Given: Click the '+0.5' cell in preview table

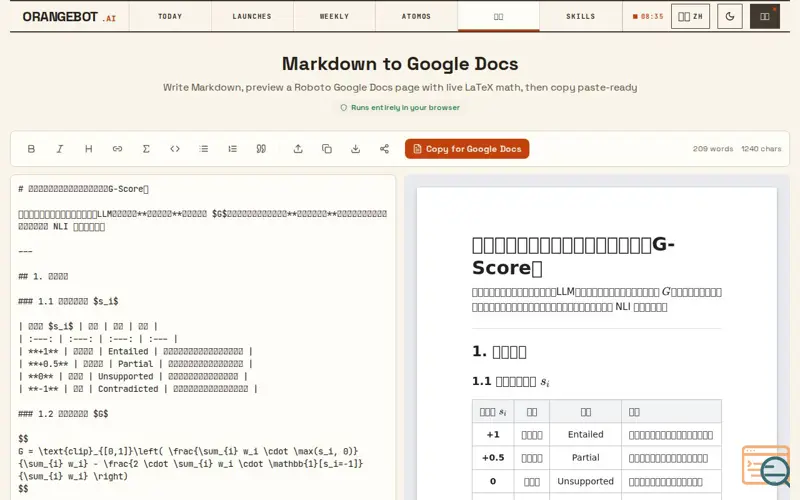Looking at the screenshot, I should (x=493, y=458).
